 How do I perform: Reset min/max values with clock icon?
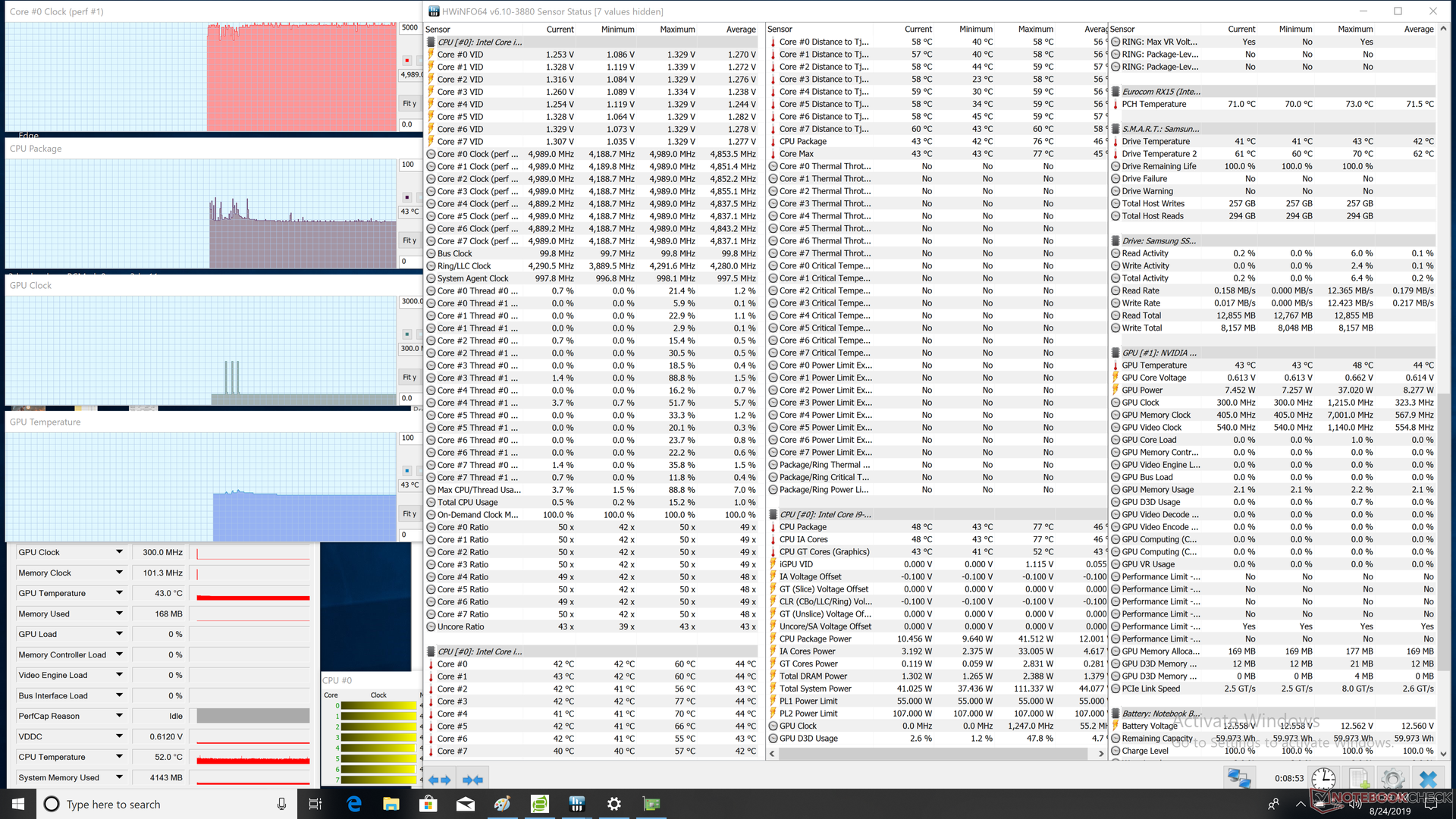[1323, 779]
